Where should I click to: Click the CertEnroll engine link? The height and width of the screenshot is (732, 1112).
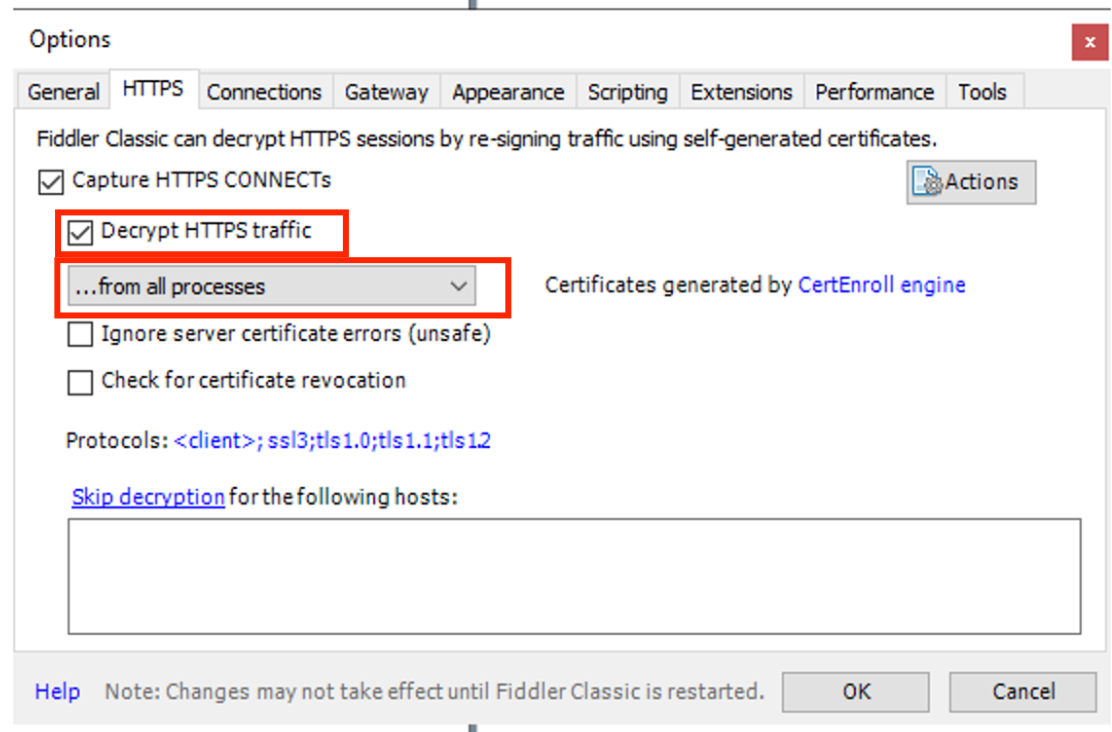(x=881, y=285)
